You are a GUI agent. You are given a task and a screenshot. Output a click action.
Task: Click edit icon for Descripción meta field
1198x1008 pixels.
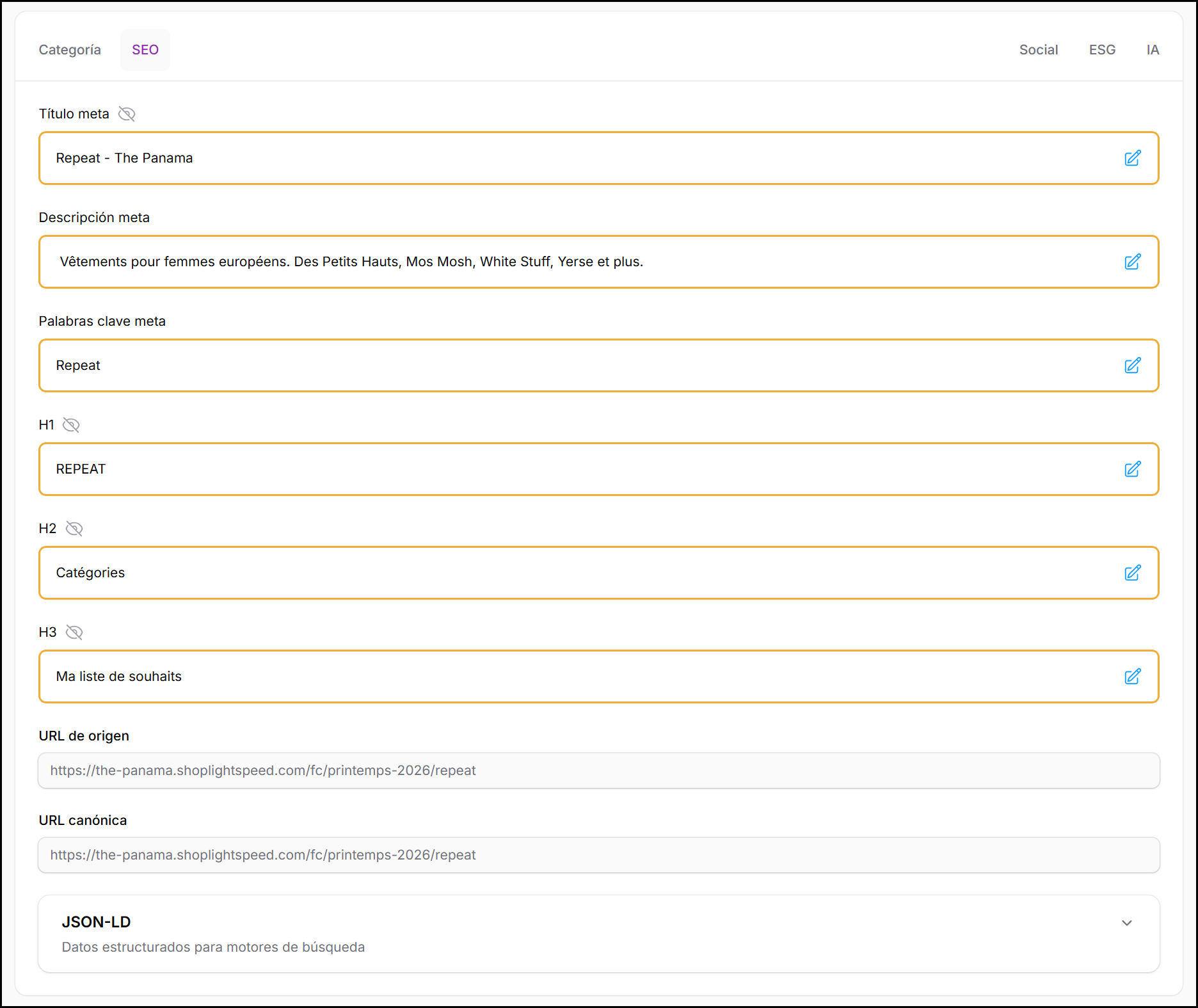1132,262
